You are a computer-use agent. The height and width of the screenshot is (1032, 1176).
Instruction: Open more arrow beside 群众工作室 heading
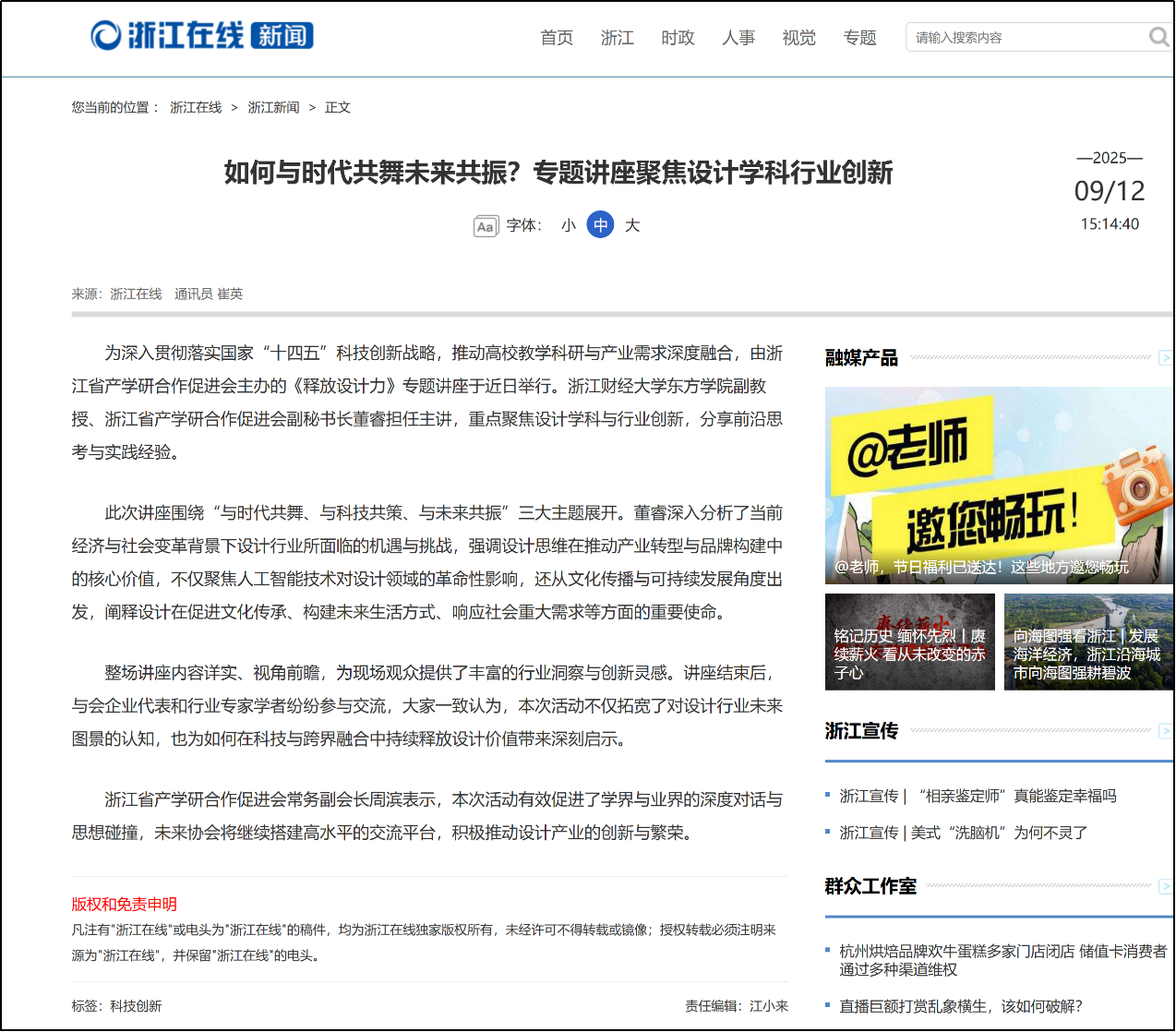coord(1165,886)
